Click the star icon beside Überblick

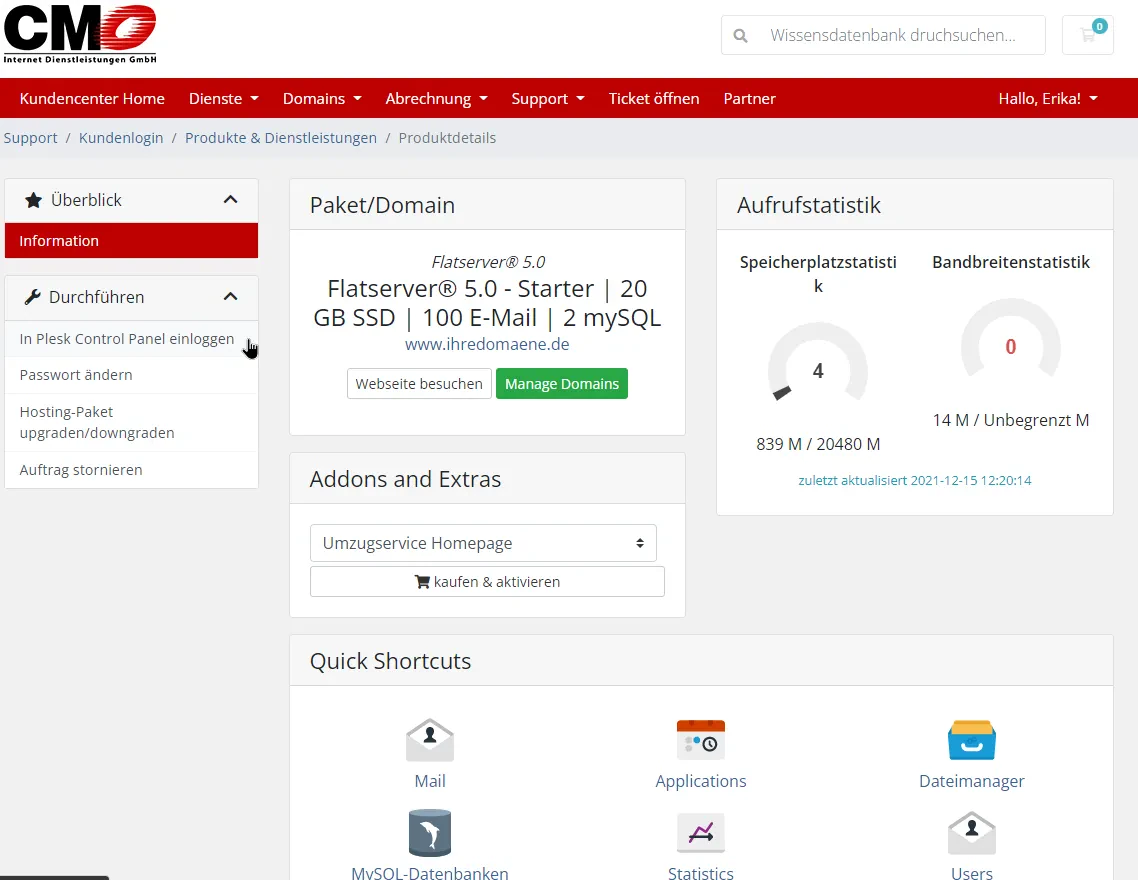tap(33, 200)
